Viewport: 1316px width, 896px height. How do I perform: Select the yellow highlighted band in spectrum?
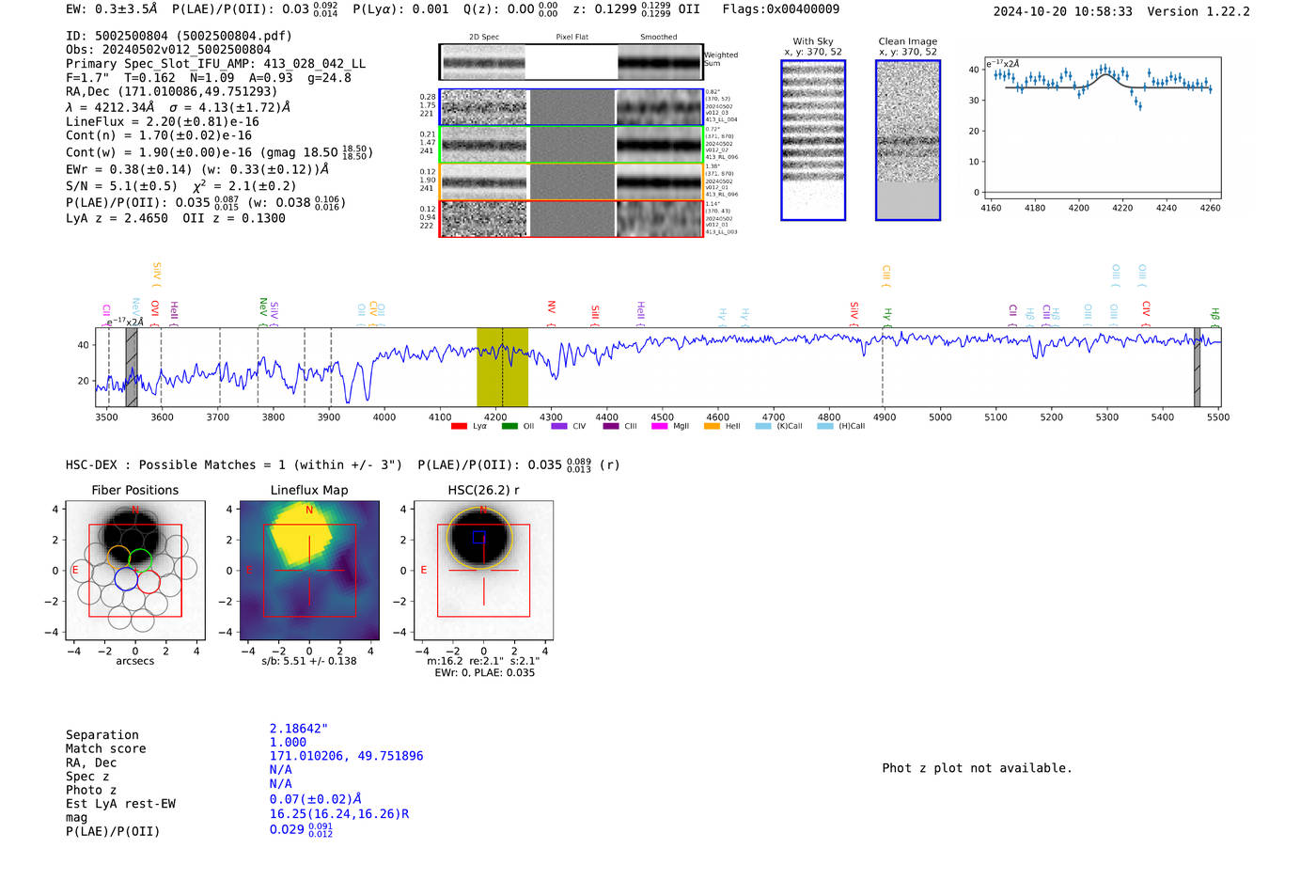point(502,367)
